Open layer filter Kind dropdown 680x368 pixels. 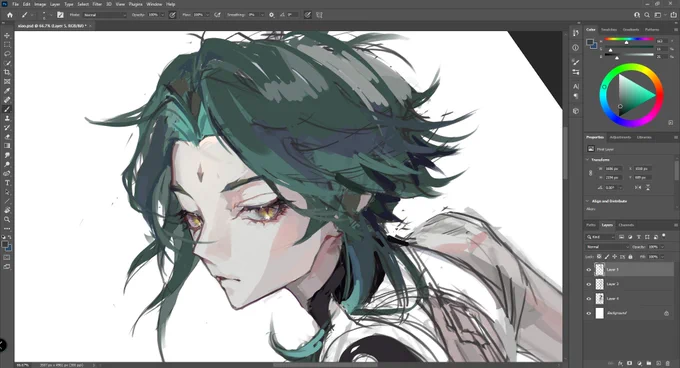pyautogui.click(x=600, y=237)
